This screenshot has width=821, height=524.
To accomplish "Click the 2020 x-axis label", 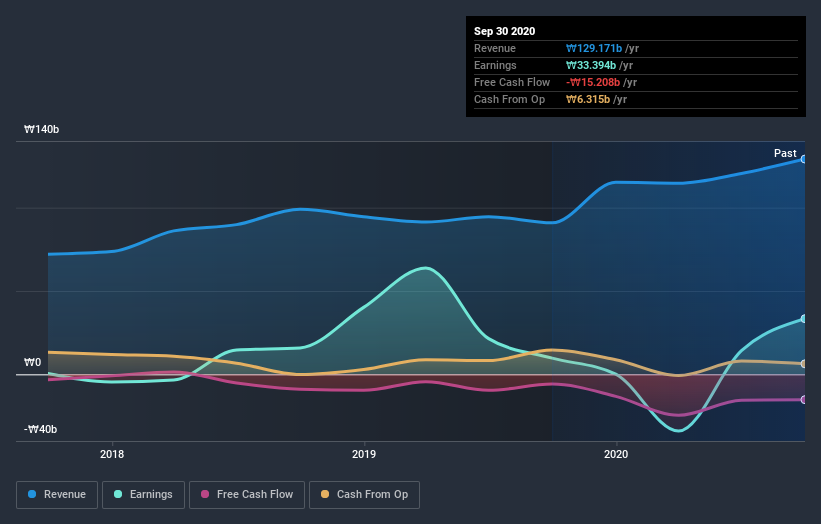I will click(x=616, y=454).
